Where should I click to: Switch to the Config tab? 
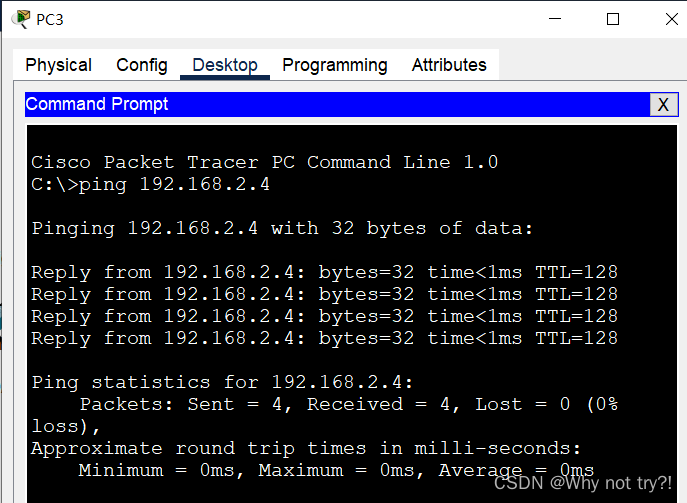pos(142,65)
